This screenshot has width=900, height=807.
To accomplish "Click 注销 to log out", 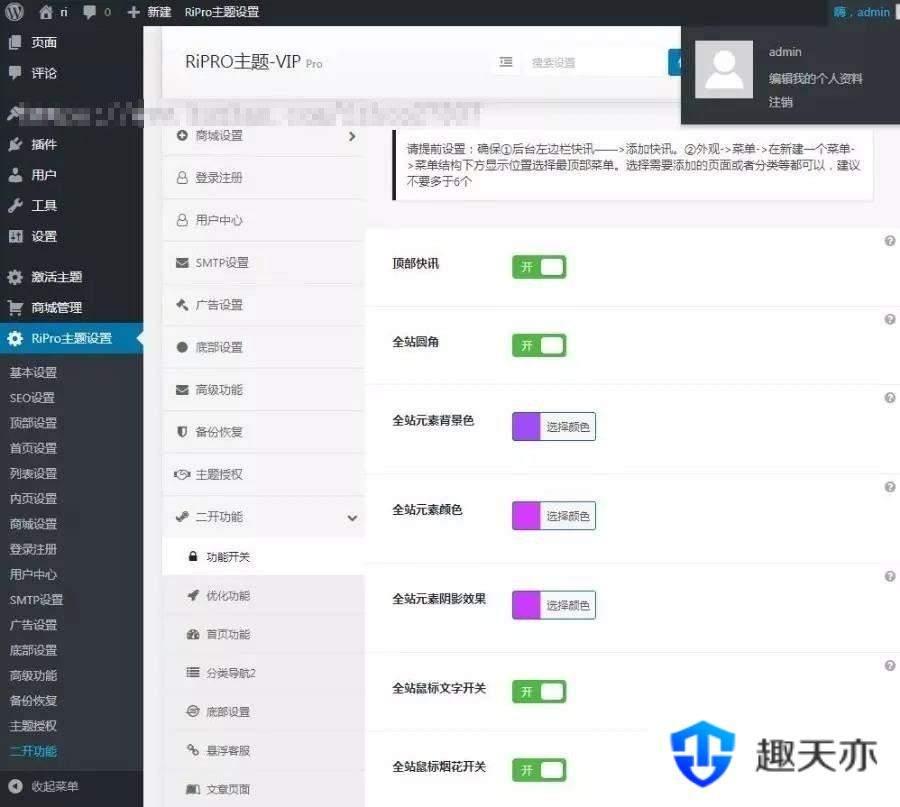I will pos(781,102).
